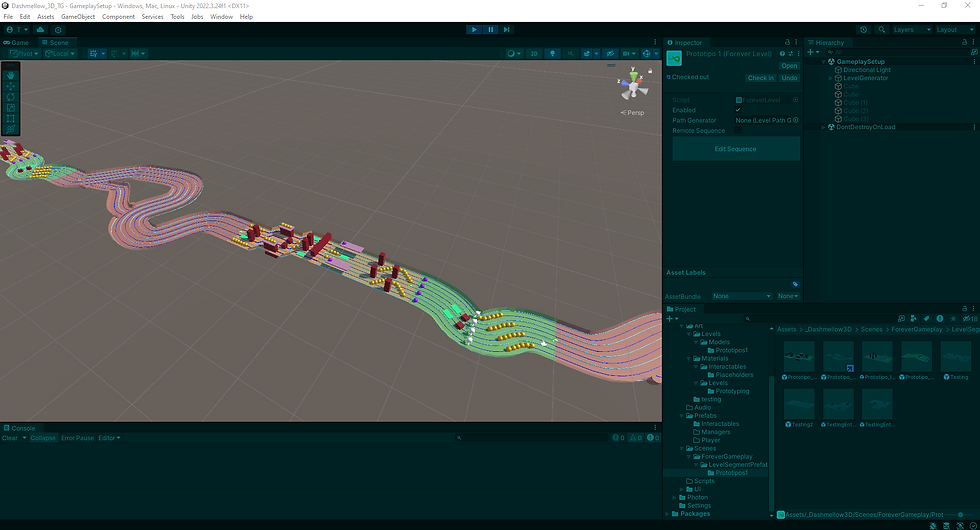Screen dimensions: 980x530
Task: Click the Hierarchy scene picker icon
Action: (x=974, y=52)
